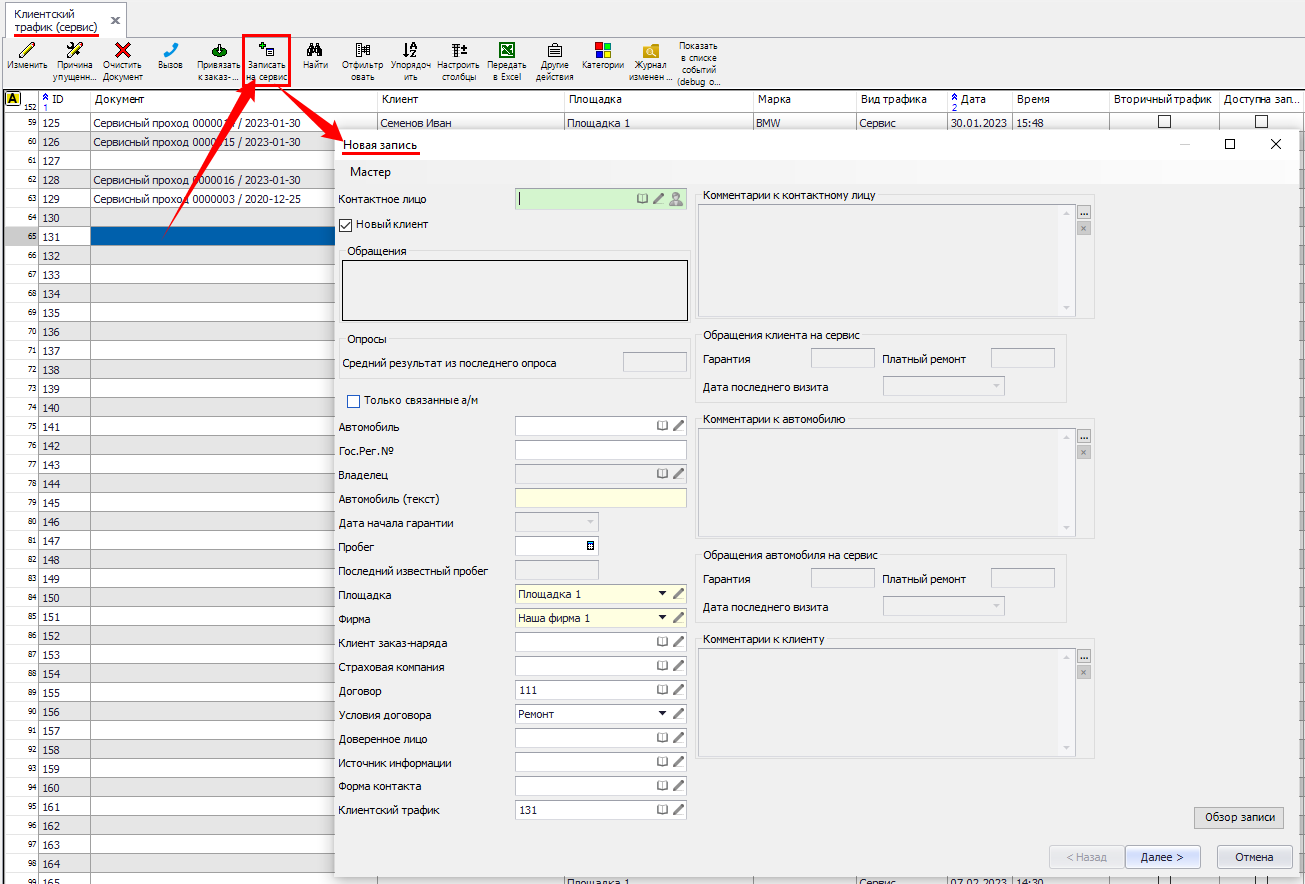
Task: Click Настроить столбцы toolbar icon
Action: tap(459, 51)
